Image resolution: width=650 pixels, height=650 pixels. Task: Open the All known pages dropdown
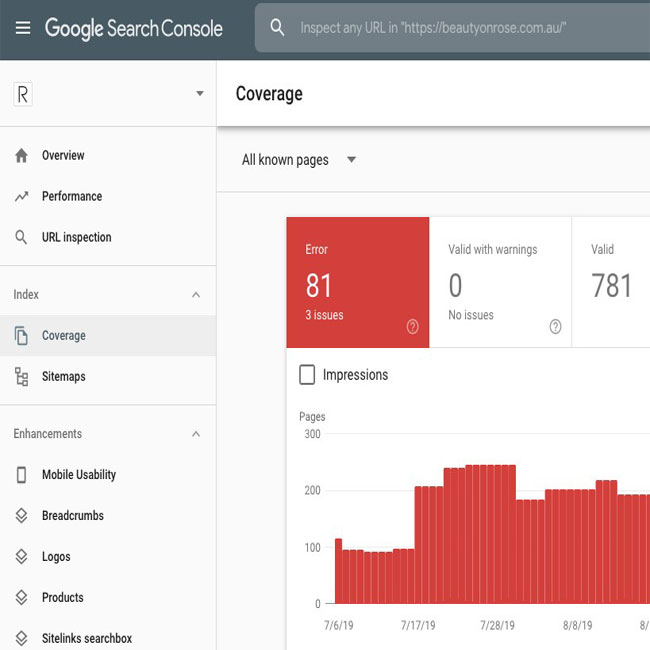pyautogui.click(x=350, y=160)
